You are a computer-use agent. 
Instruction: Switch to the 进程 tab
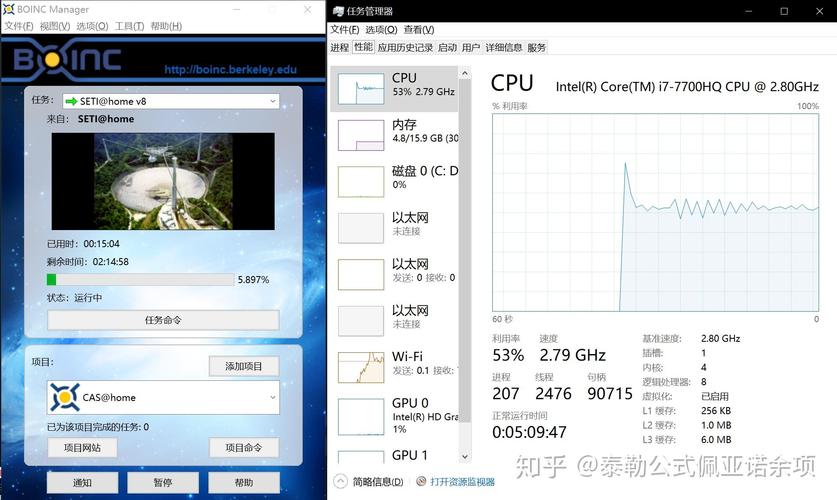[x=339, y=47]
